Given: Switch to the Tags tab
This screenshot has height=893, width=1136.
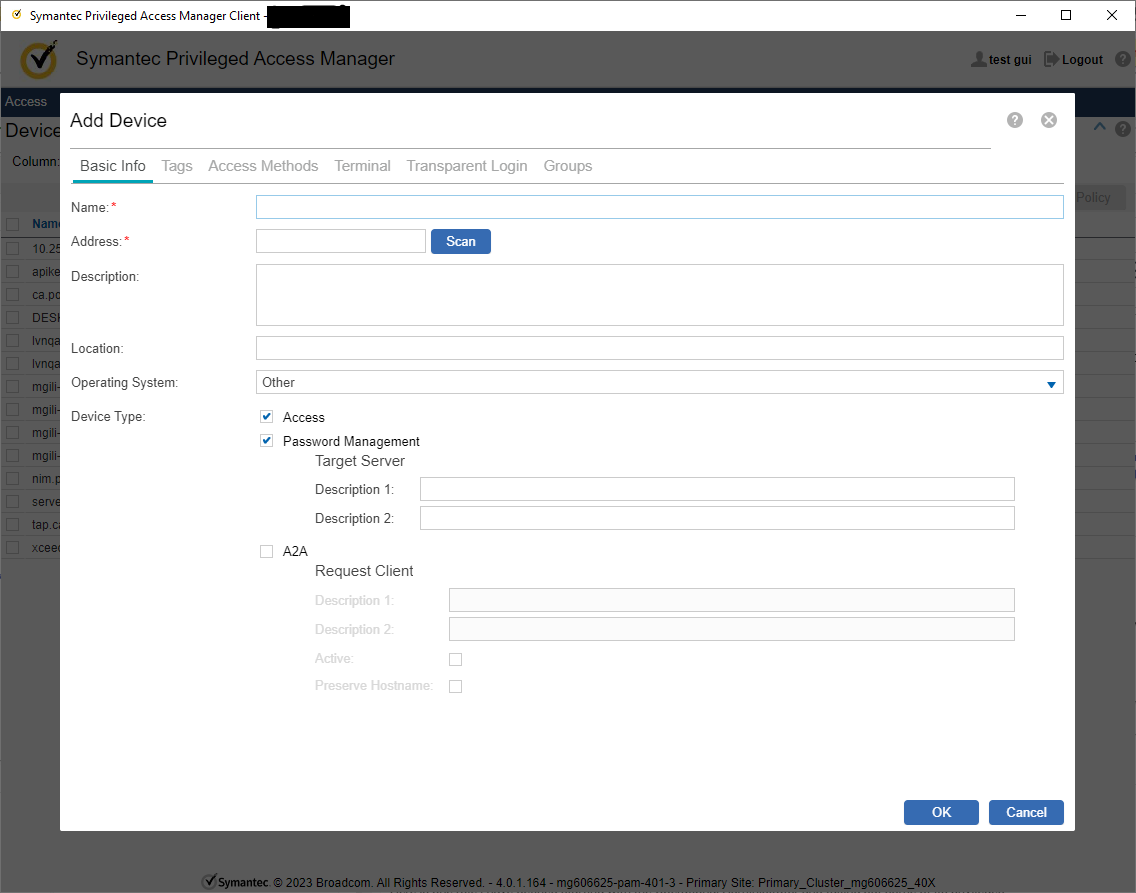Looking at the screenshot, I should point(177,166).
